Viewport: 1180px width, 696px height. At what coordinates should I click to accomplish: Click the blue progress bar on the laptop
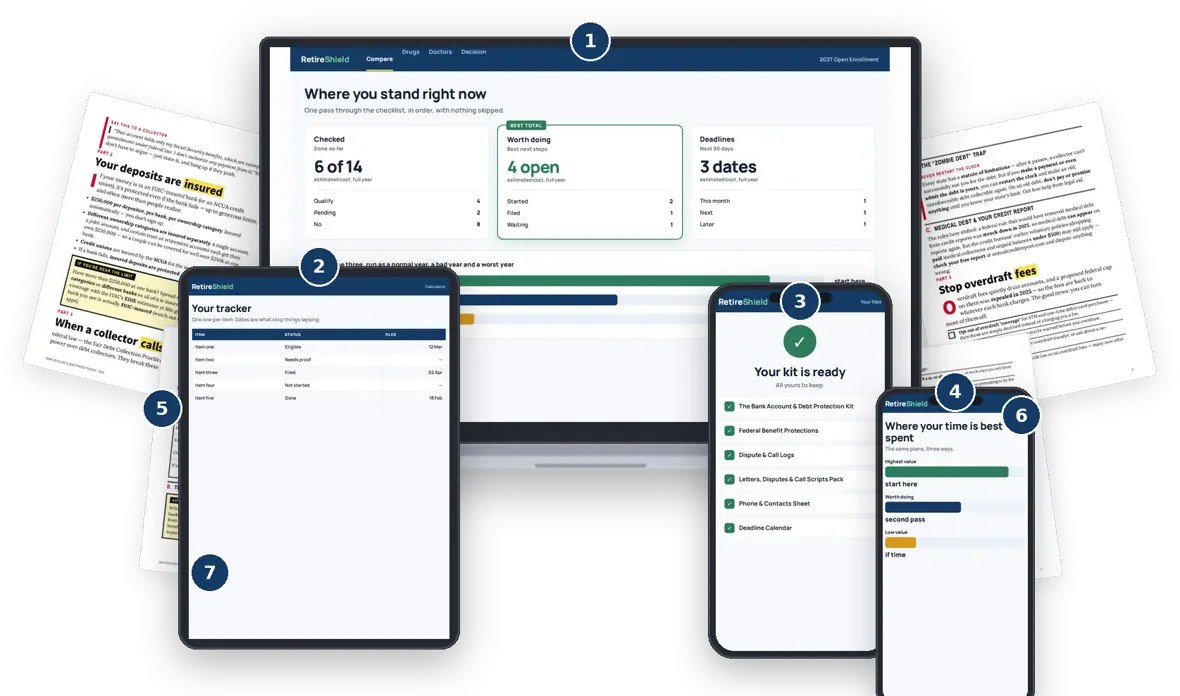[x=537, y=299]
